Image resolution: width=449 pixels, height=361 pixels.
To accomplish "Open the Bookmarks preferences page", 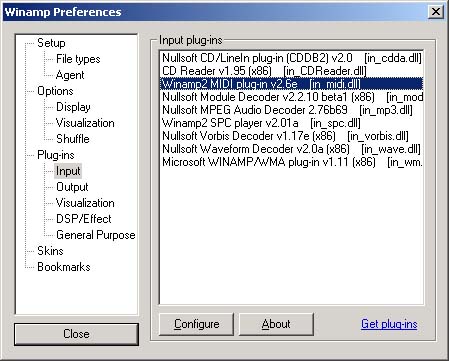I will point(64,267).
